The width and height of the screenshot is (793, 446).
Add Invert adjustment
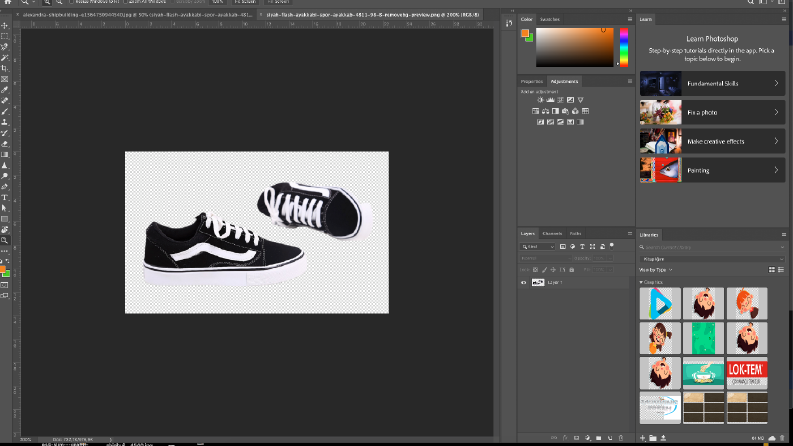point(540,122)
